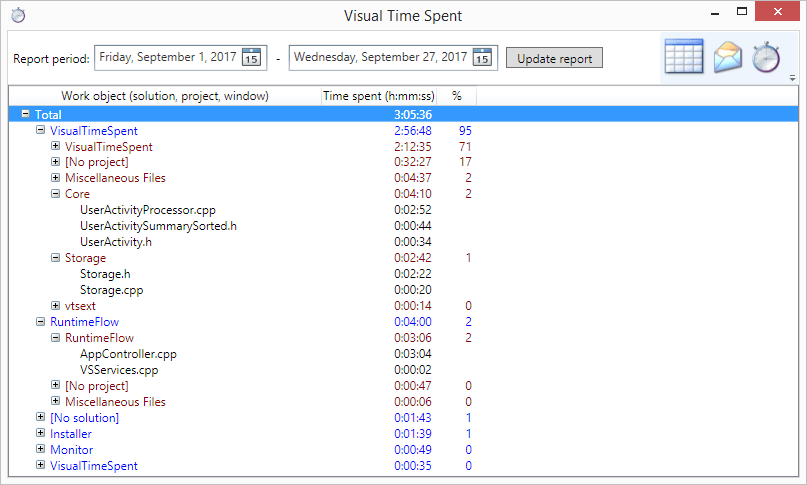Image resolution: width=807 pixels, height=485 pixels.
Task: Open the end date calendar picker
Action: click(482, 58)
